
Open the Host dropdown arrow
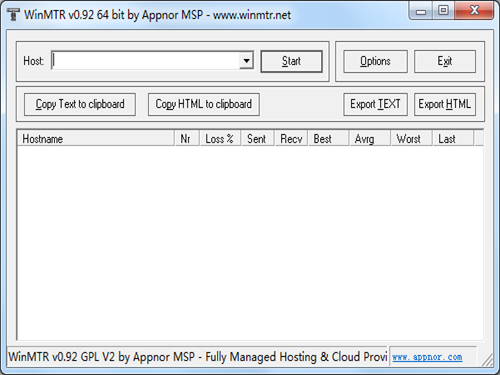[246, 61]
